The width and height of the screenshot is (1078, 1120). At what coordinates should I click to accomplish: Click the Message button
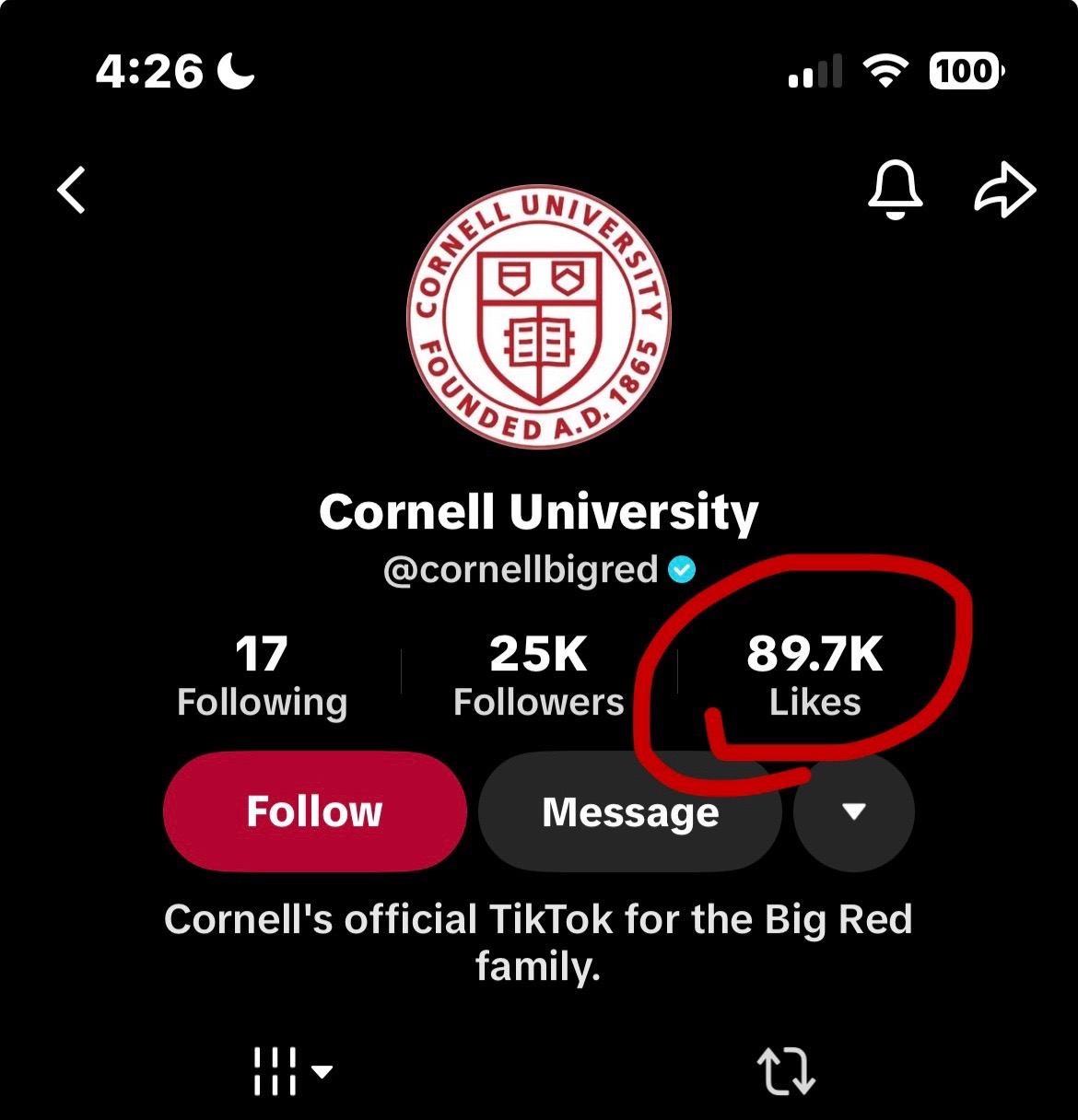pos(630,811)
